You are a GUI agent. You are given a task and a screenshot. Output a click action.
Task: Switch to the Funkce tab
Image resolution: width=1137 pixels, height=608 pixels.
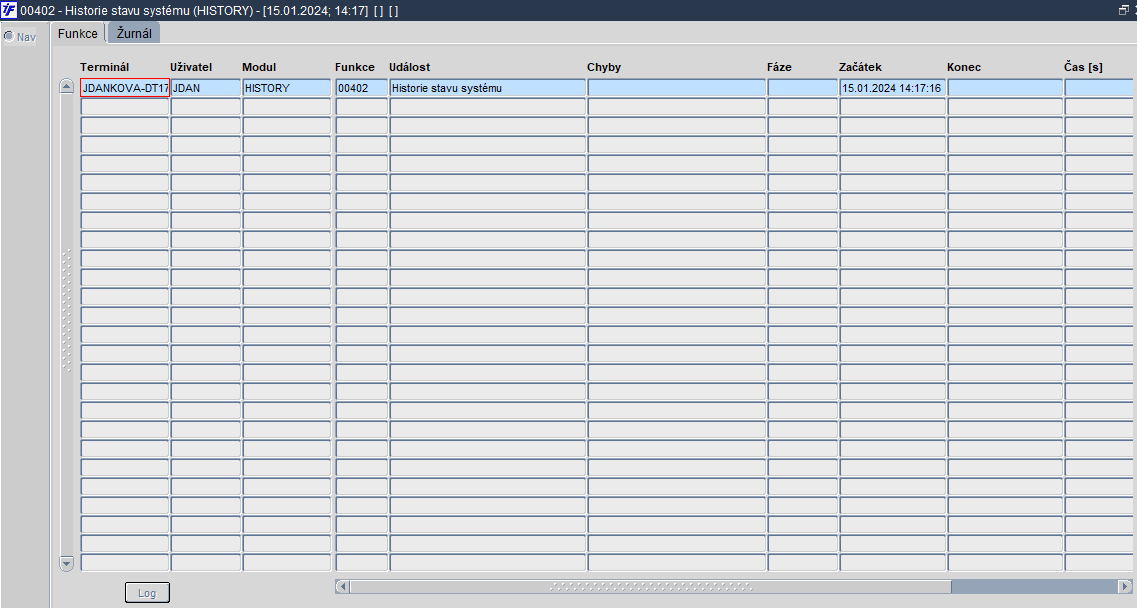click(x=78, y=33)
